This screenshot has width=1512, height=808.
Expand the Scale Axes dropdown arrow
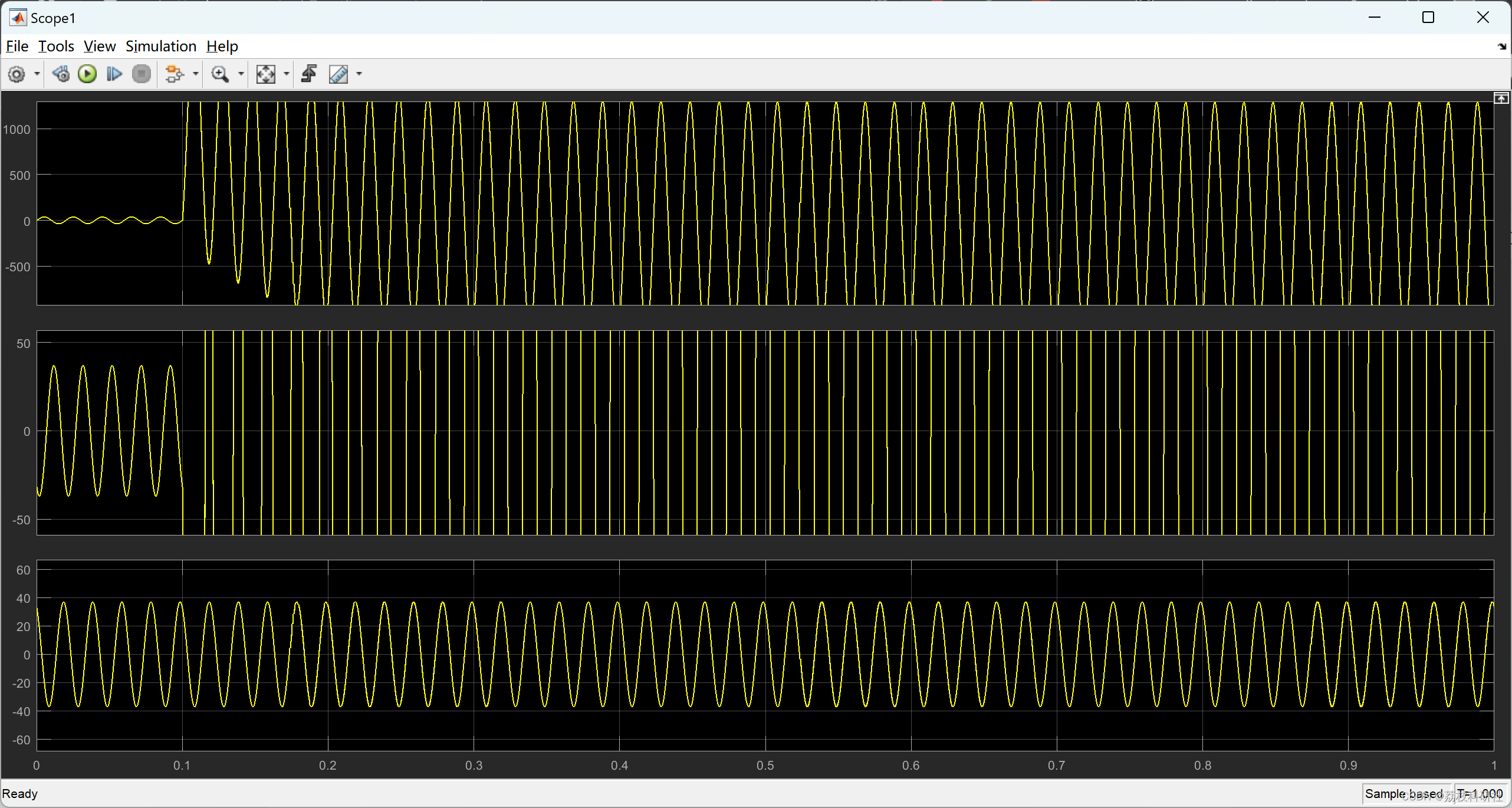tap(287, 74)
